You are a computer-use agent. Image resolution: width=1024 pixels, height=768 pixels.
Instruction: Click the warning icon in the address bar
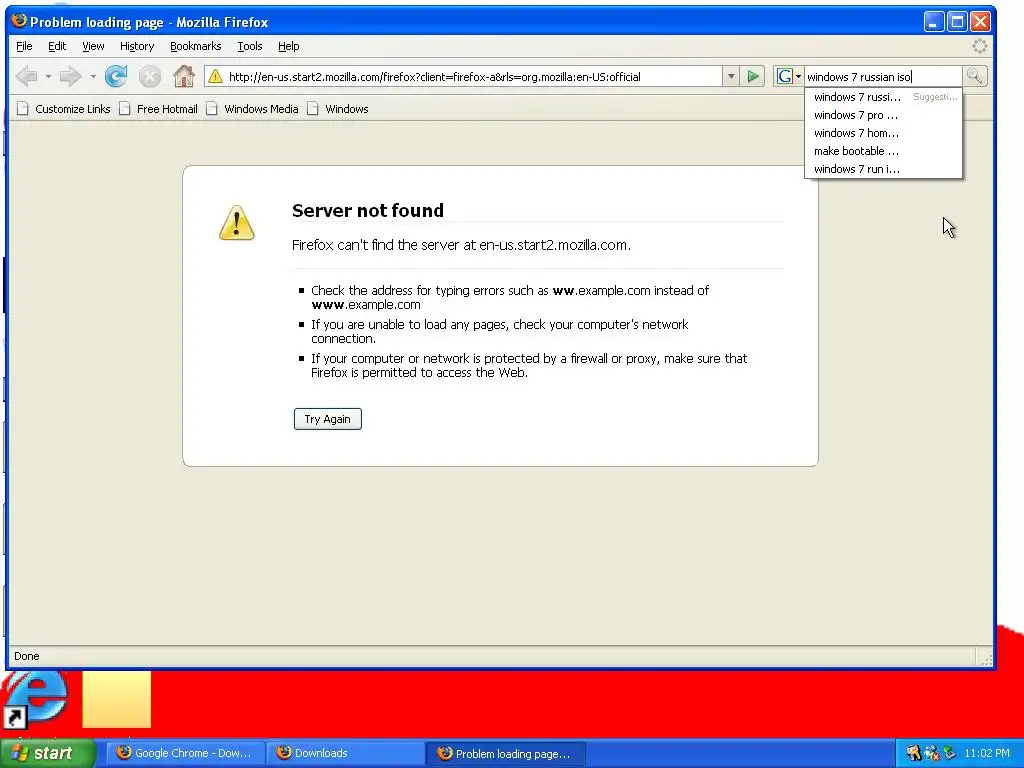[x=216, y=76]
